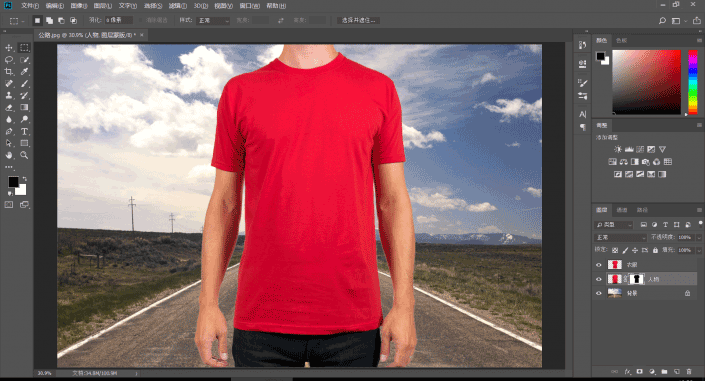Select the Move tool
Viewport: 705px width, 381px height.
click(x=9, y=48)
